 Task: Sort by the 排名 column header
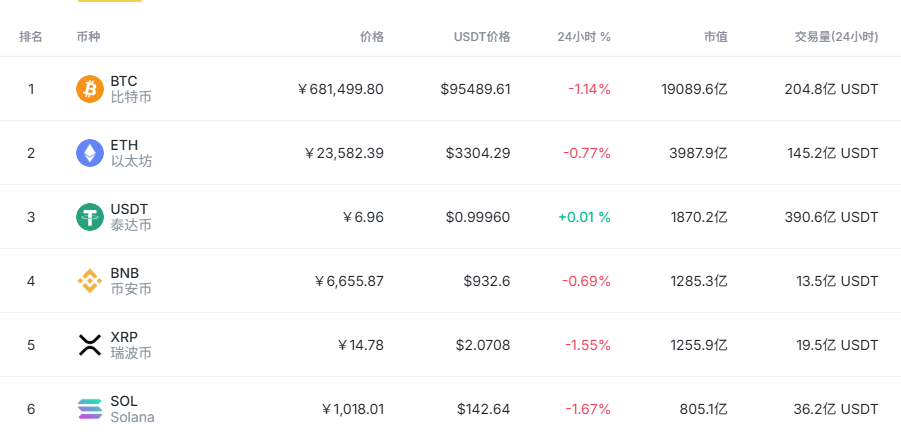(31, 37)
